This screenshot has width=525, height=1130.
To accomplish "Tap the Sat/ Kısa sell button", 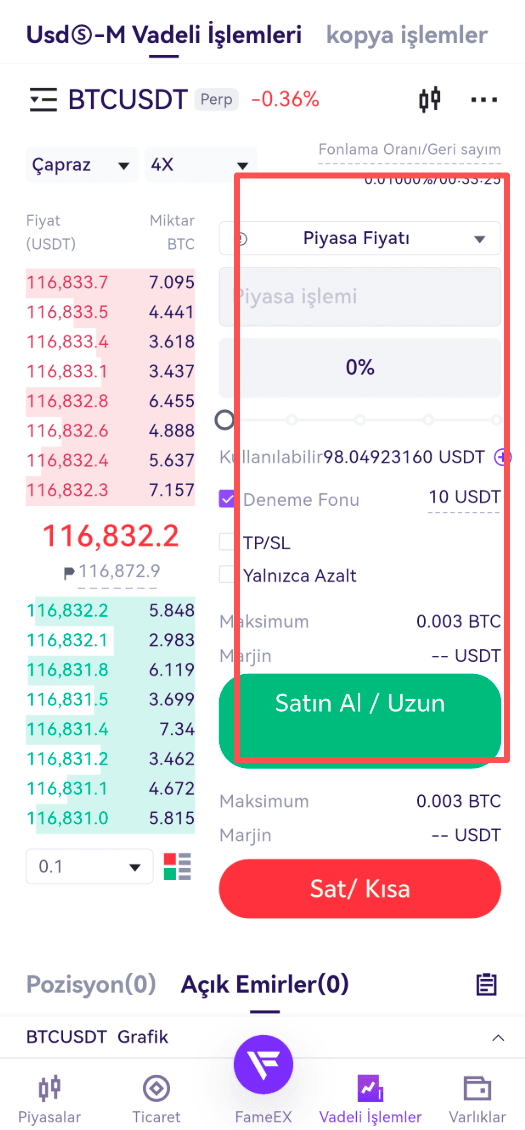I will [x=360, y=889].
